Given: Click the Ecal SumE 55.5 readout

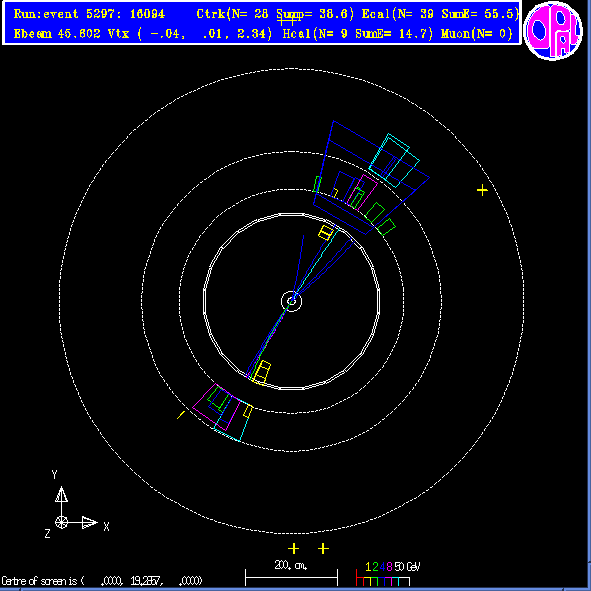Looking at the screenshot, I should point(440,14).
